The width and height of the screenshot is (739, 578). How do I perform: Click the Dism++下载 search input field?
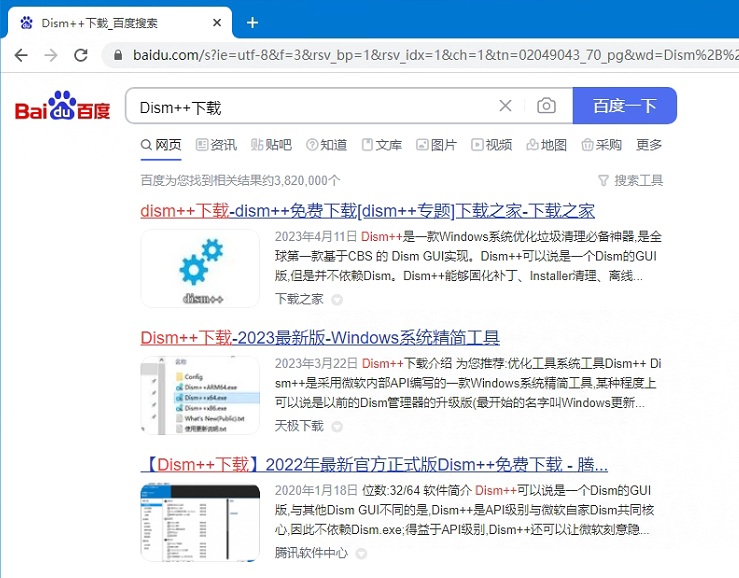point(310,106)
